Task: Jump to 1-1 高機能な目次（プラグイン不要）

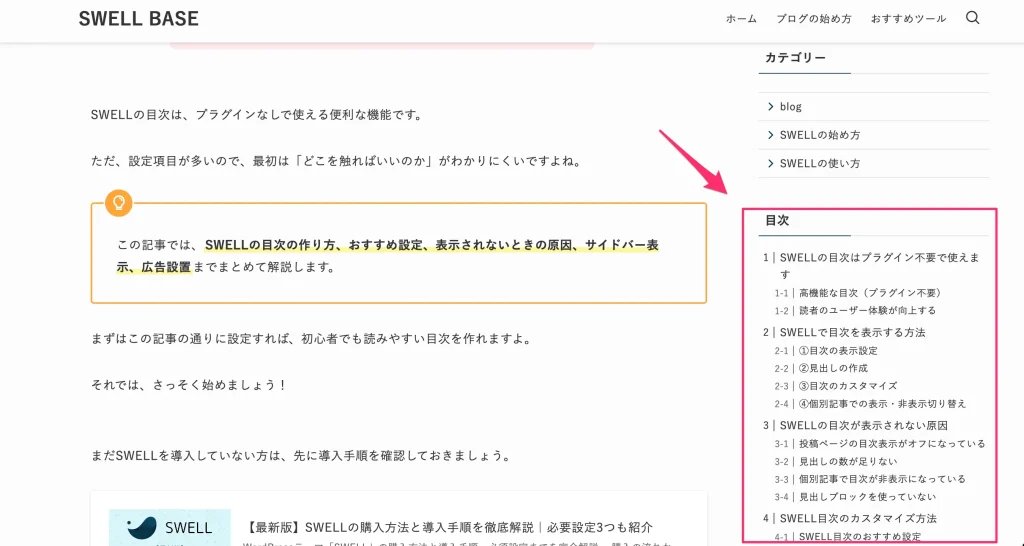Action: 858,293
